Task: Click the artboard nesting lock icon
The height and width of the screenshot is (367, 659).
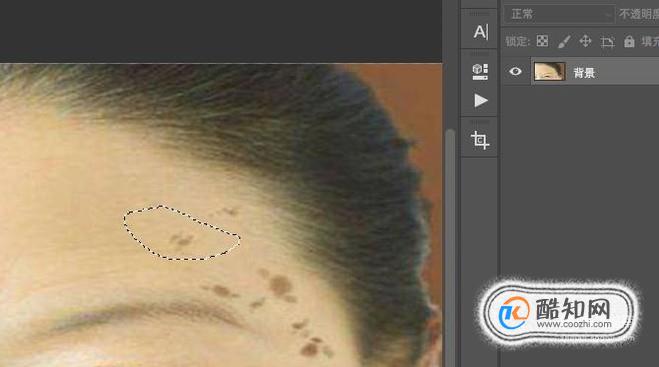Action: click(x=607, y=41)
